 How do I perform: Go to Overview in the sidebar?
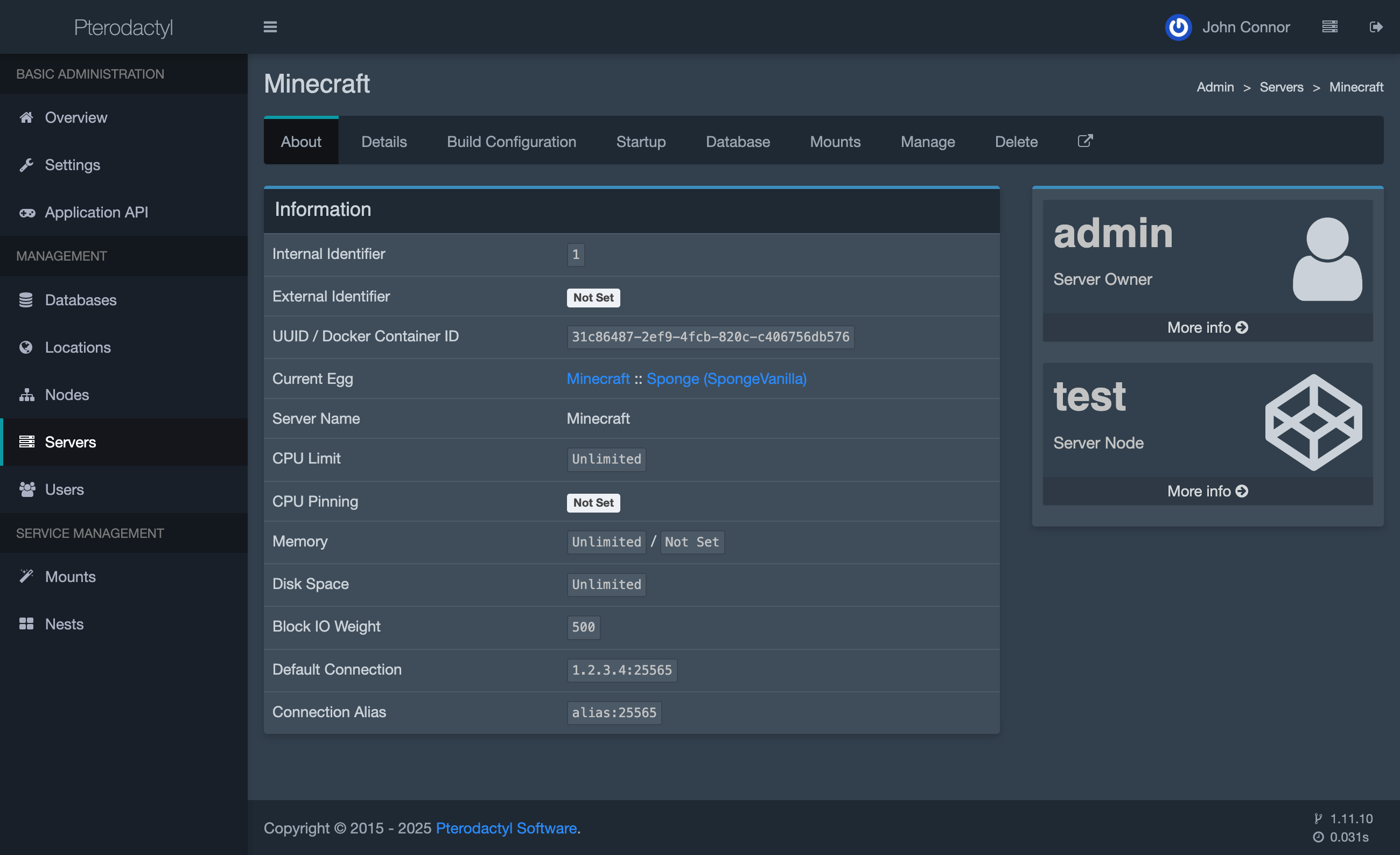coord(124,117)
